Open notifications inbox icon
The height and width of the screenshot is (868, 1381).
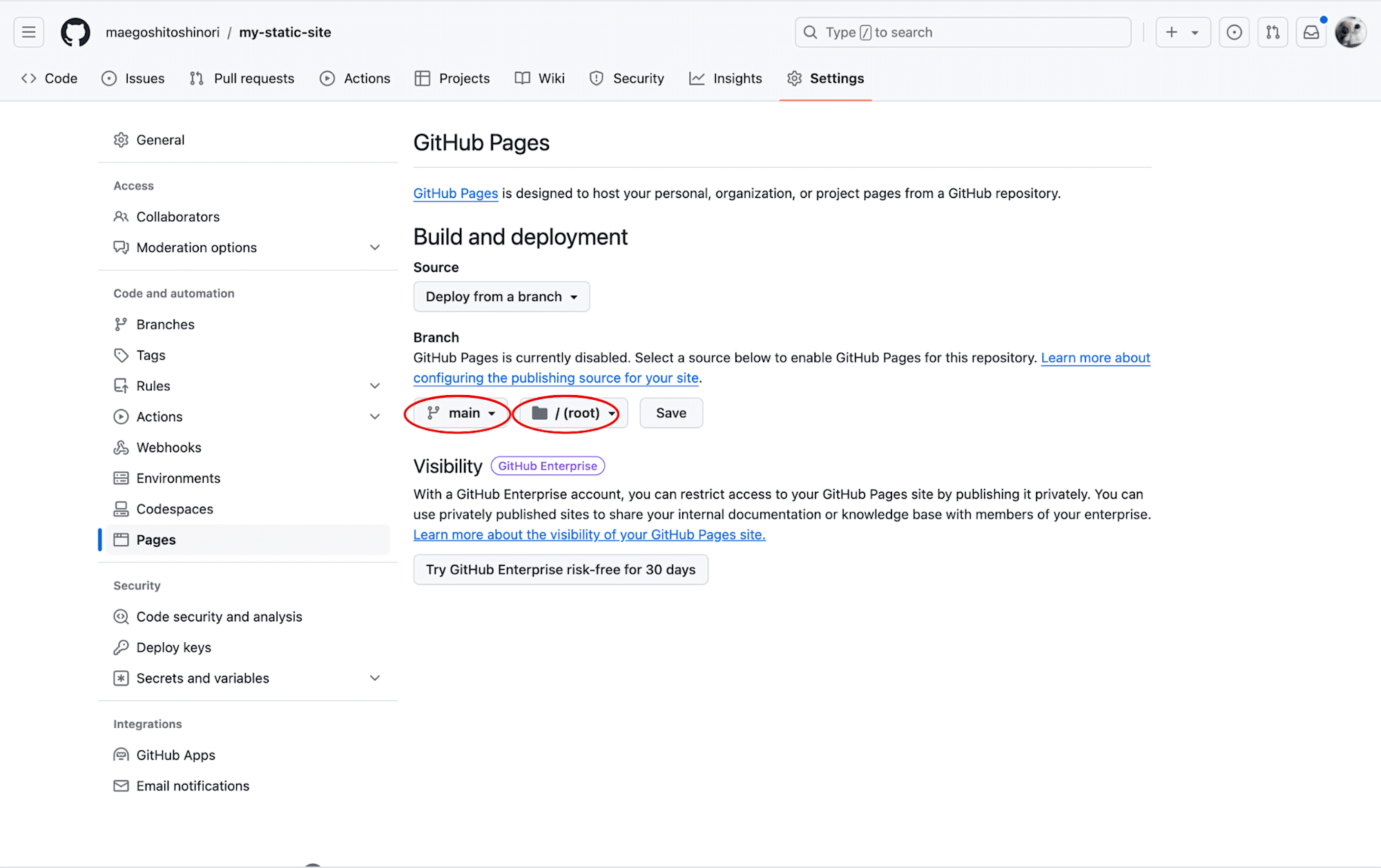pos(1311,32)
